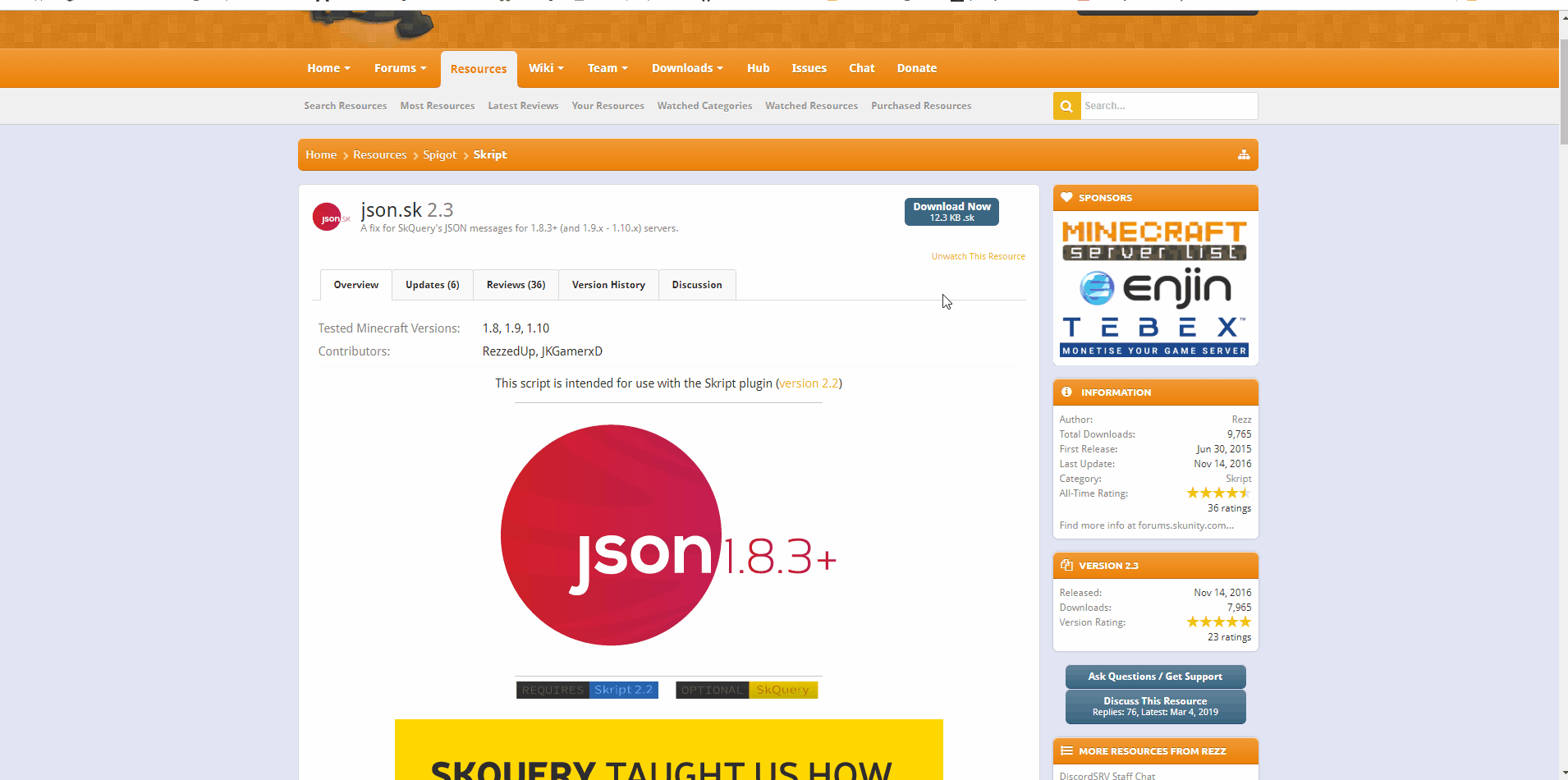Click the Unwatch This Resource link
This screenshot has width=1568, height=780.
(978, 256)
